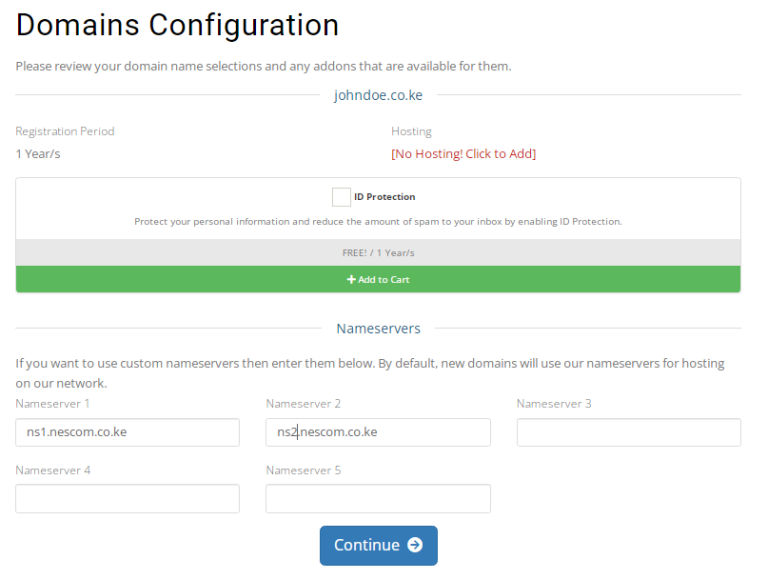The image size is (768, 580).
Task: Click into the Nameserver 2 text box
Action: click(377, 432)
